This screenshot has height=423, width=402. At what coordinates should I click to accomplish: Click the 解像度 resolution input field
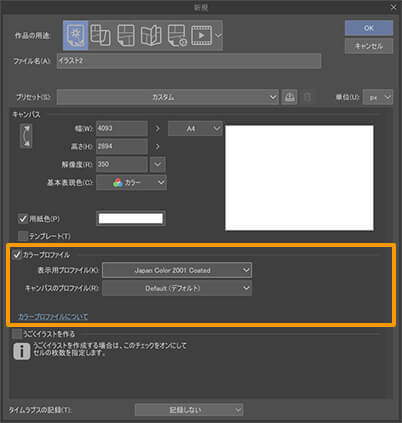(122, 164)
